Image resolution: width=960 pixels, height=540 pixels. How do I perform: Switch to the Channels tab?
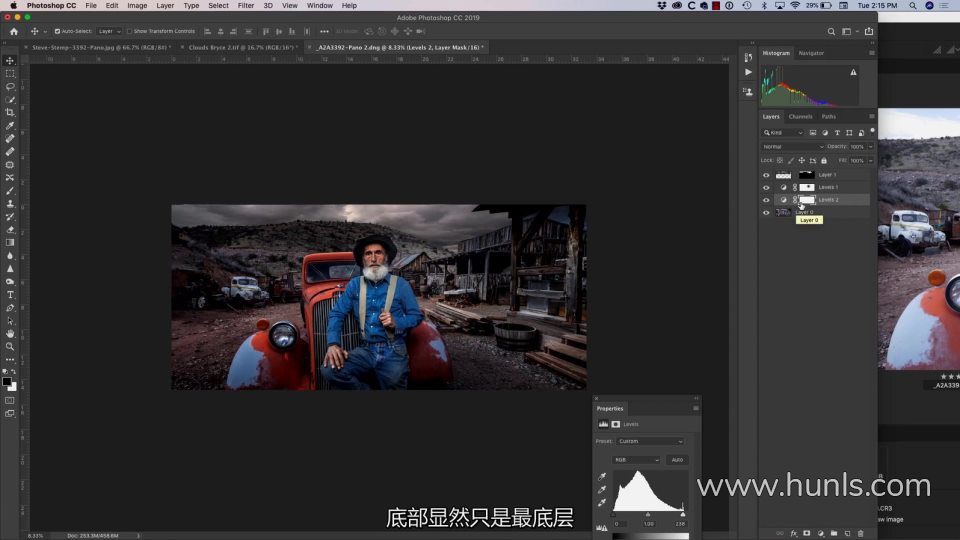(x=800, y=116)
